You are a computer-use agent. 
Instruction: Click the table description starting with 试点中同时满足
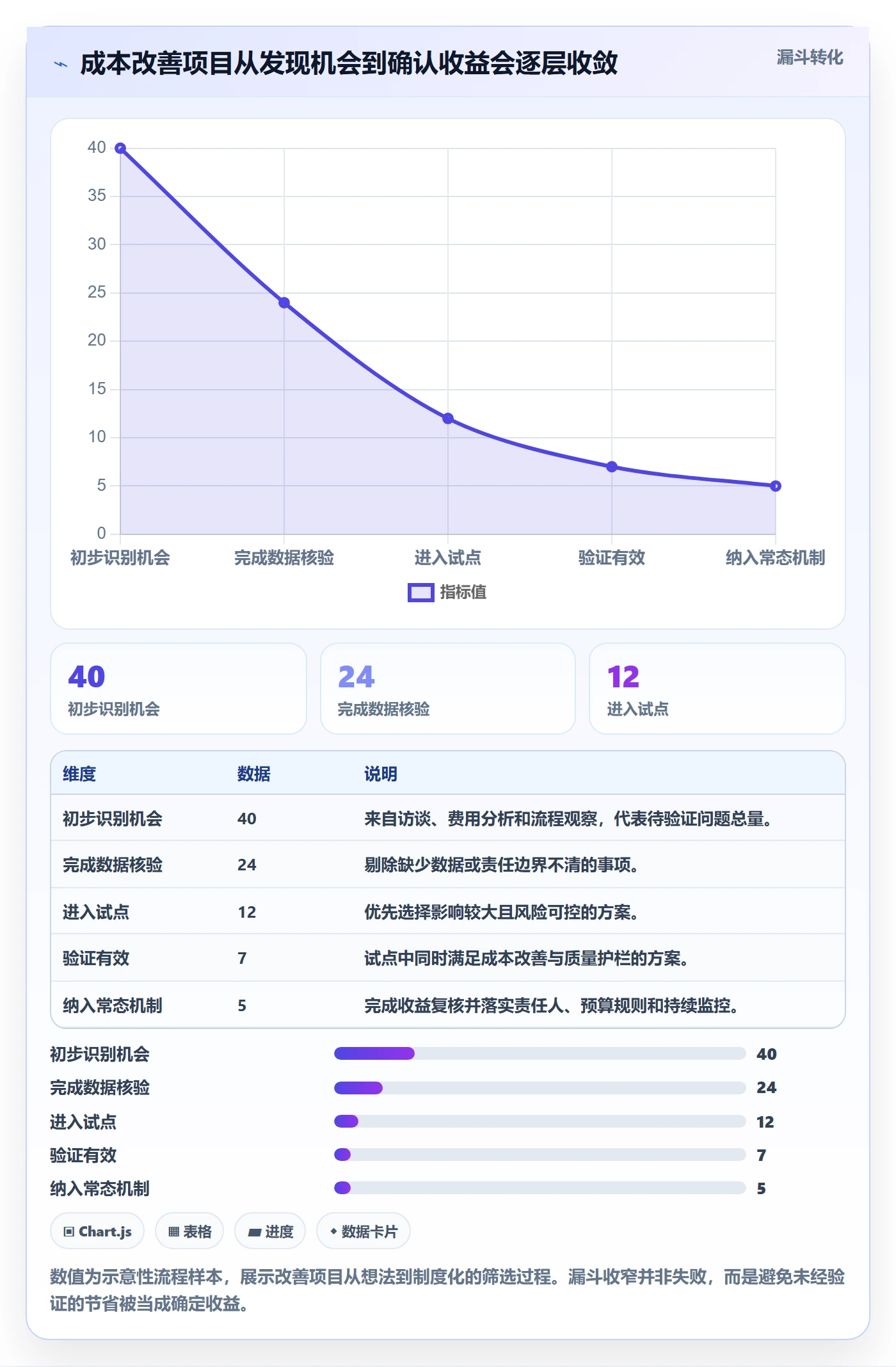pos(527,959)
